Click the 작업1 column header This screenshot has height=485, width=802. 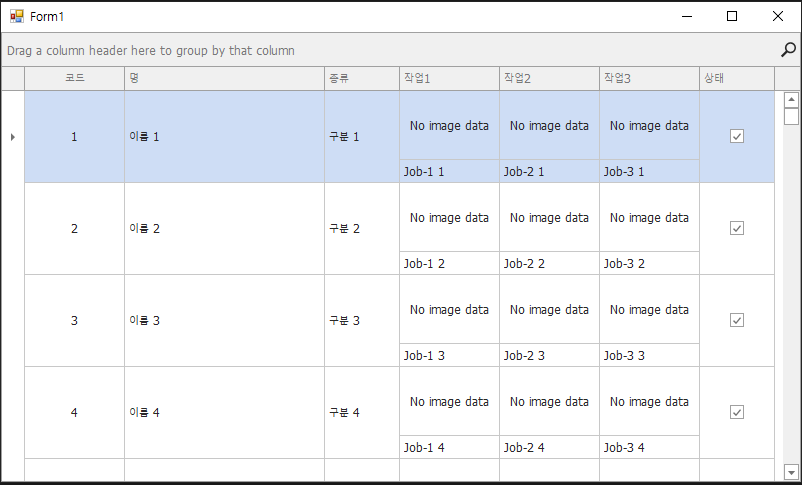(450, 78)
